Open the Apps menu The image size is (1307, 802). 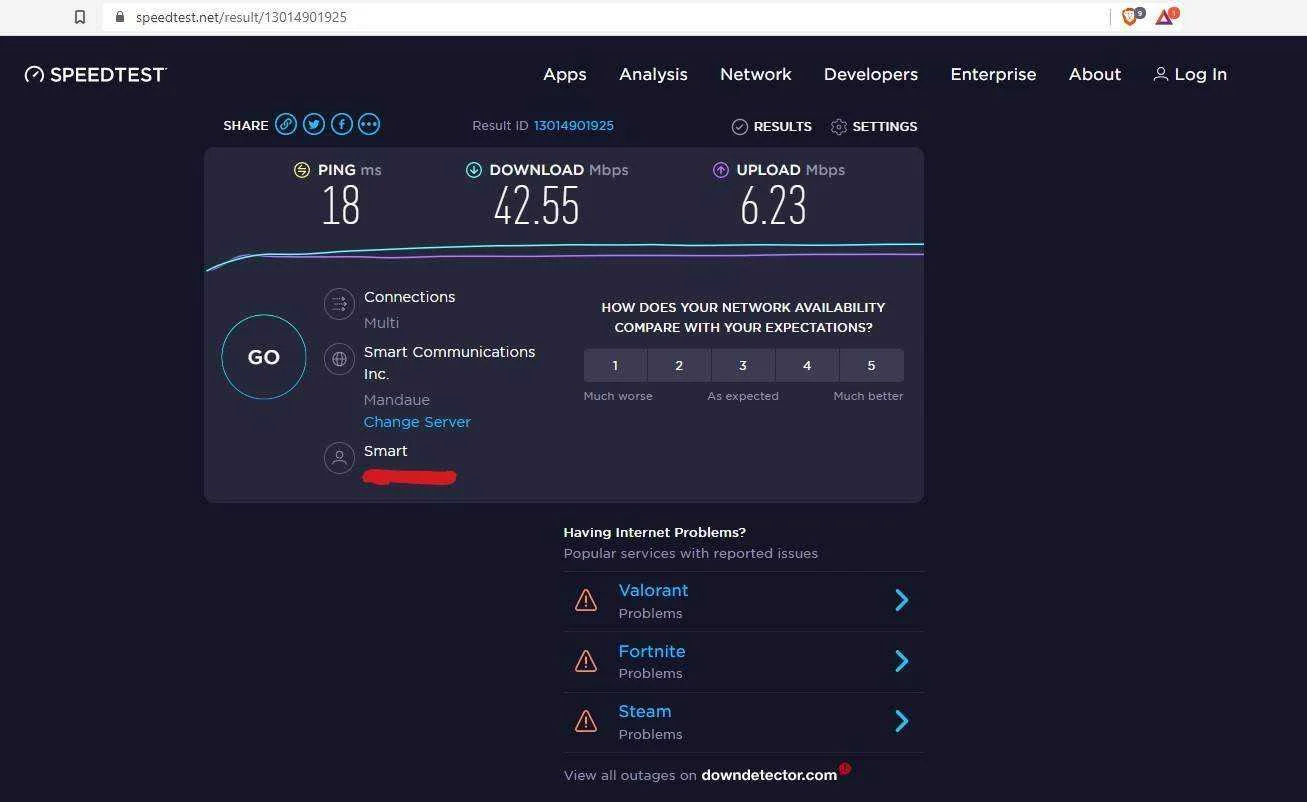pyautogui.click(x=565, y=75)
